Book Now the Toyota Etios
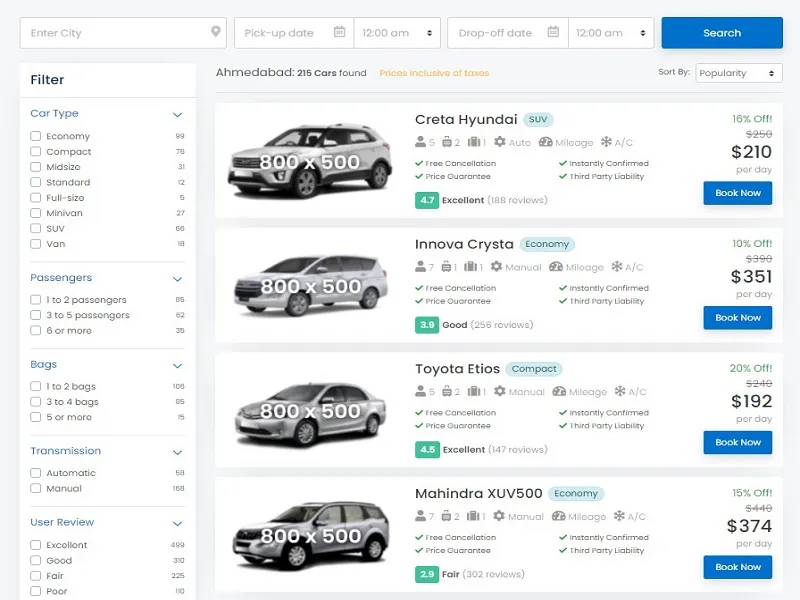This screenshot has height=600, width=800. point(738,442)
